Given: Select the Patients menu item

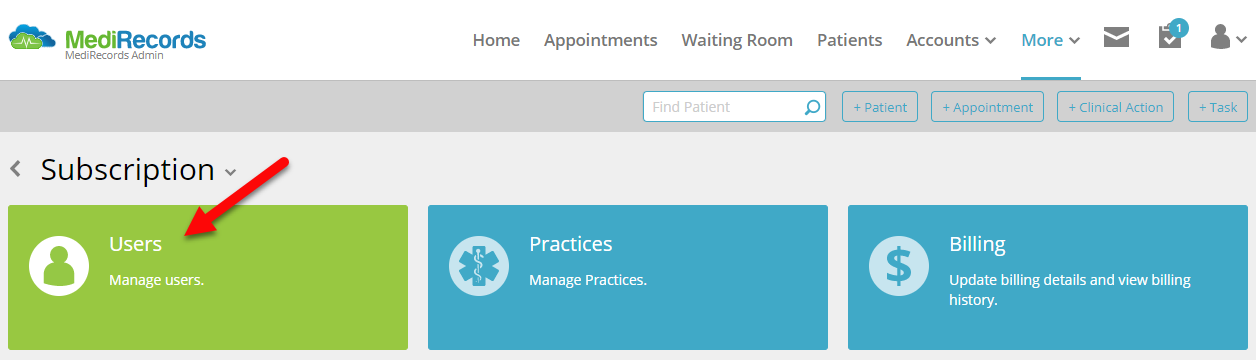Looking at the screenshot, I should click(x=850, y=40).
